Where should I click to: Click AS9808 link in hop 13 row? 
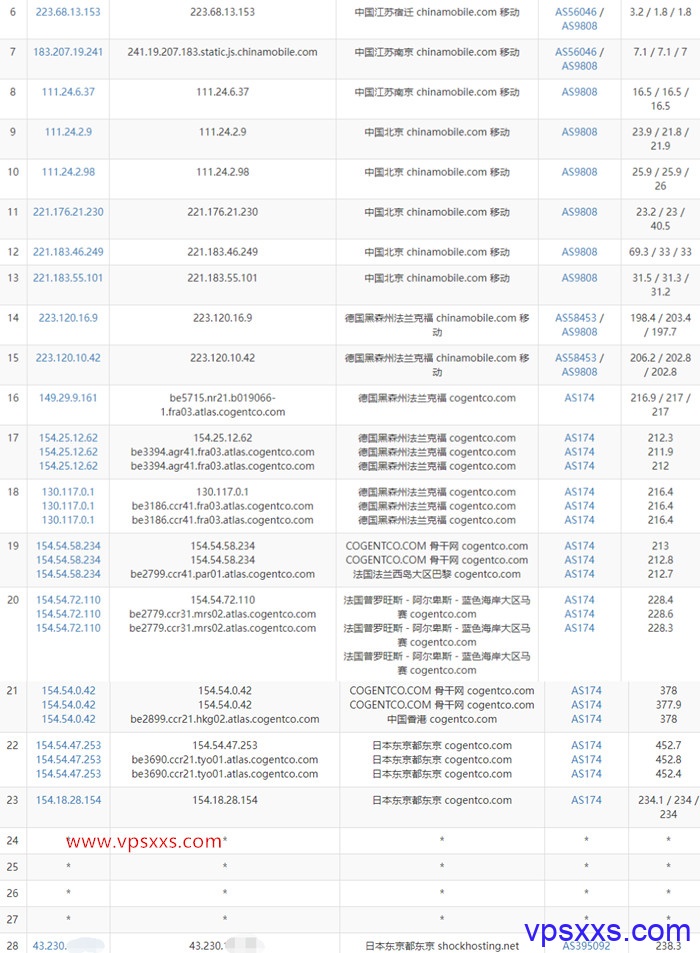click(579, 278)
